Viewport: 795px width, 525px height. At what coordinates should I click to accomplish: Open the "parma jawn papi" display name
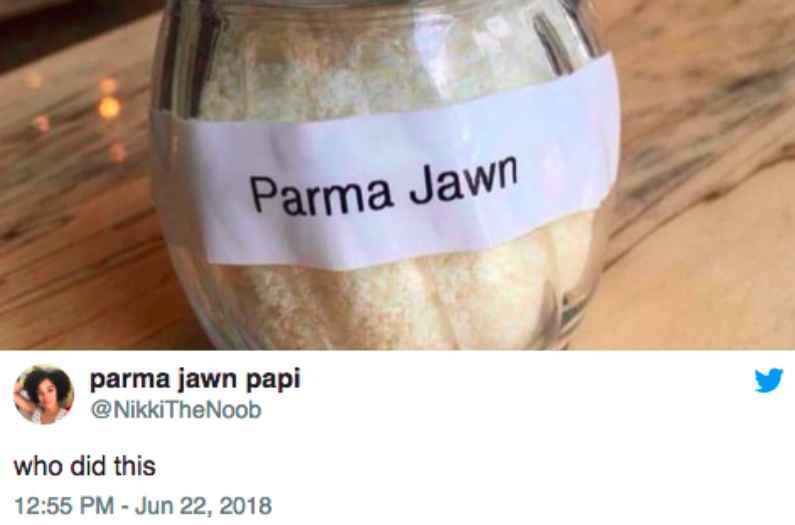195,379
